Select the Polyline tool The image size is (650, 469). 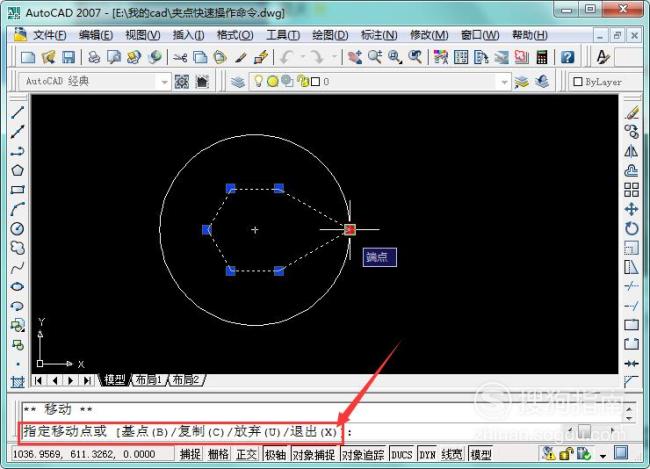tap(17, 151)
